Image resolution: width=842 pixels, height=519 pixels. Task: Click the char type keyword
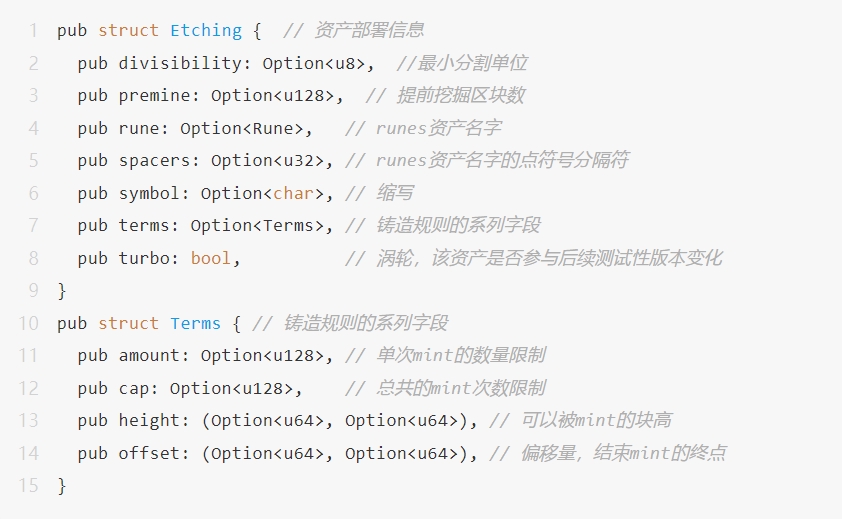(x=293, y=193)
